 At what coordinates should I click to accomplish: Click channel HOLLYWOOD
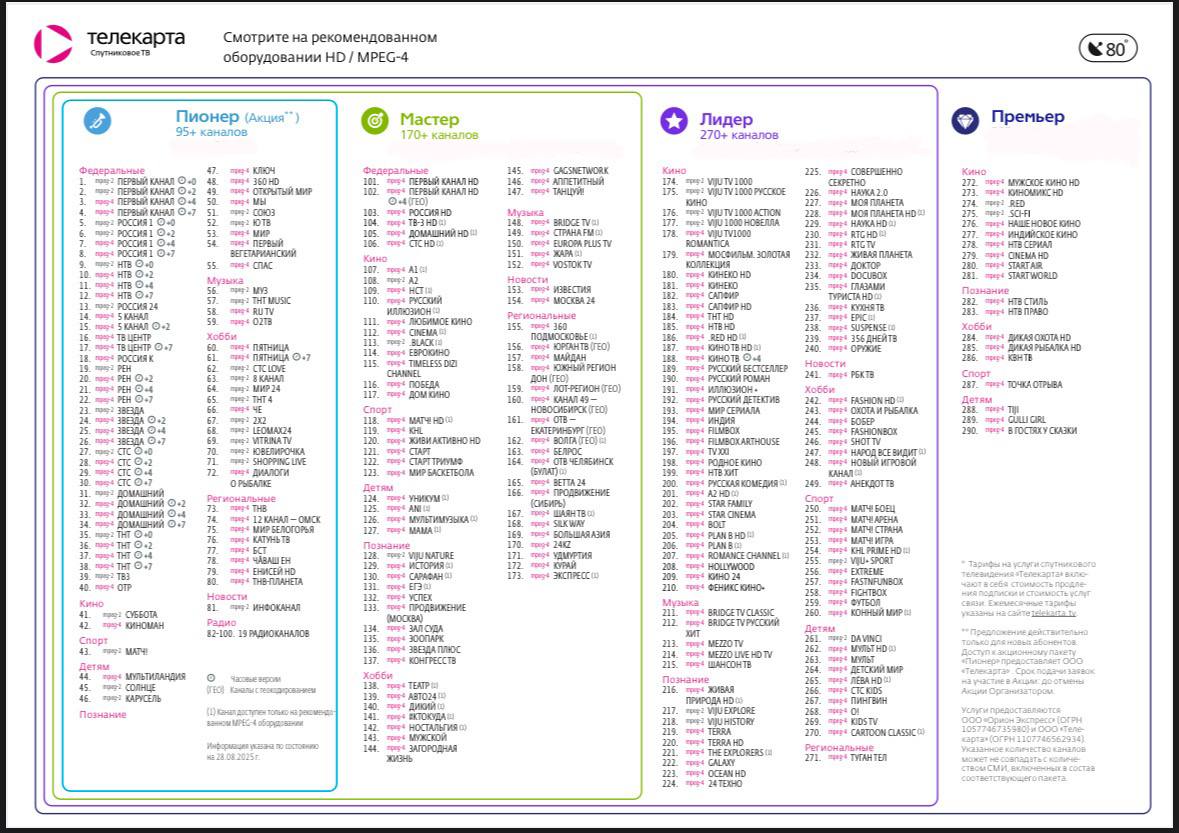point(731,567)
